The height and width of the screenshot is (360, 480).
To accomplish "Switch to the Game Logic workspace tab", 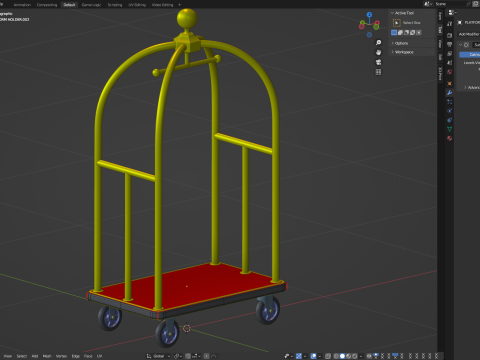I will [x=91, y=5].
